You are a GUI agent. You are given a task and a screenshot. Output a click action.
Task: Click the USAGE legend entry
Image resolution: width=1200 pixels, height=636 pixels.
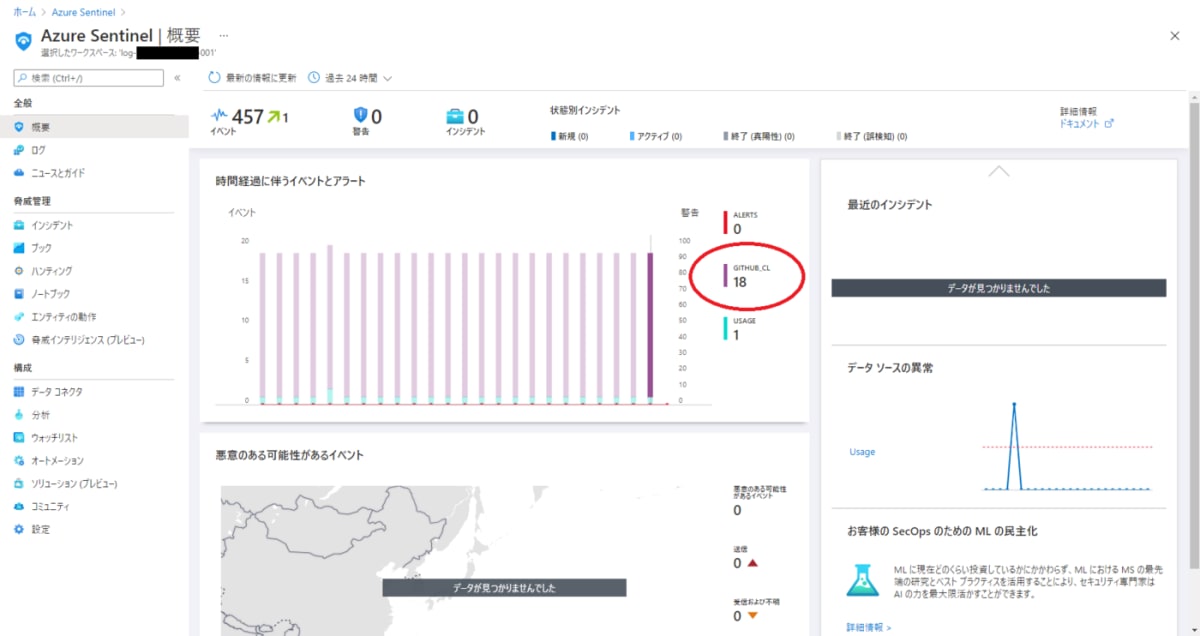[x=741, y=329]
